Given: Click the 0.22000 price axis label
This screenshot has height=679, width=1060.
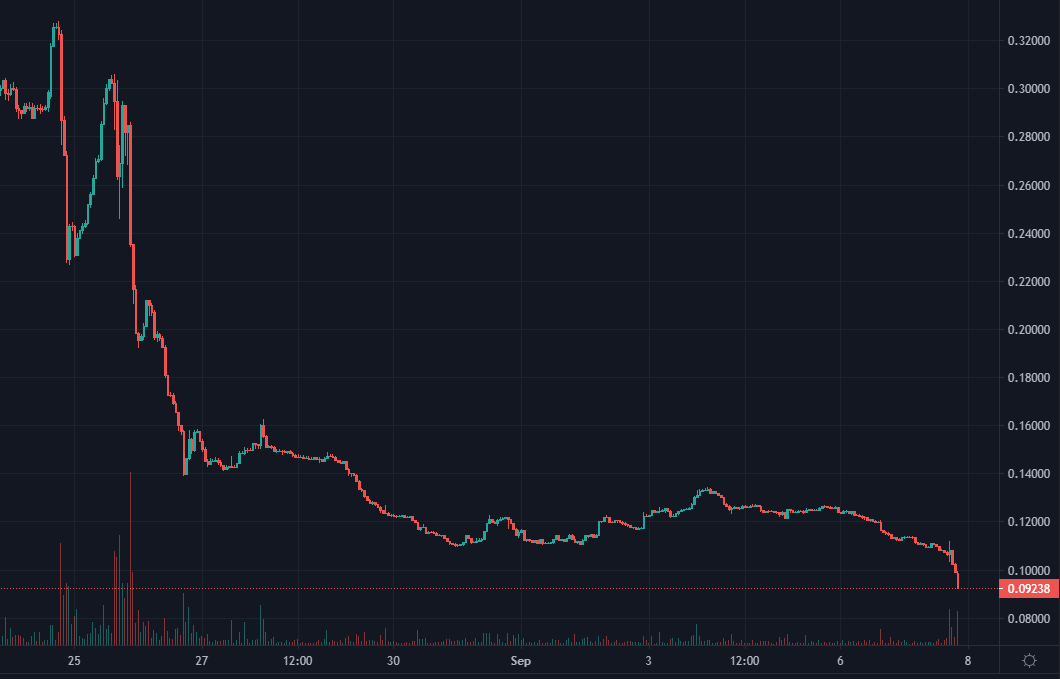Looking at the screenshot, I should (1029, 281).
